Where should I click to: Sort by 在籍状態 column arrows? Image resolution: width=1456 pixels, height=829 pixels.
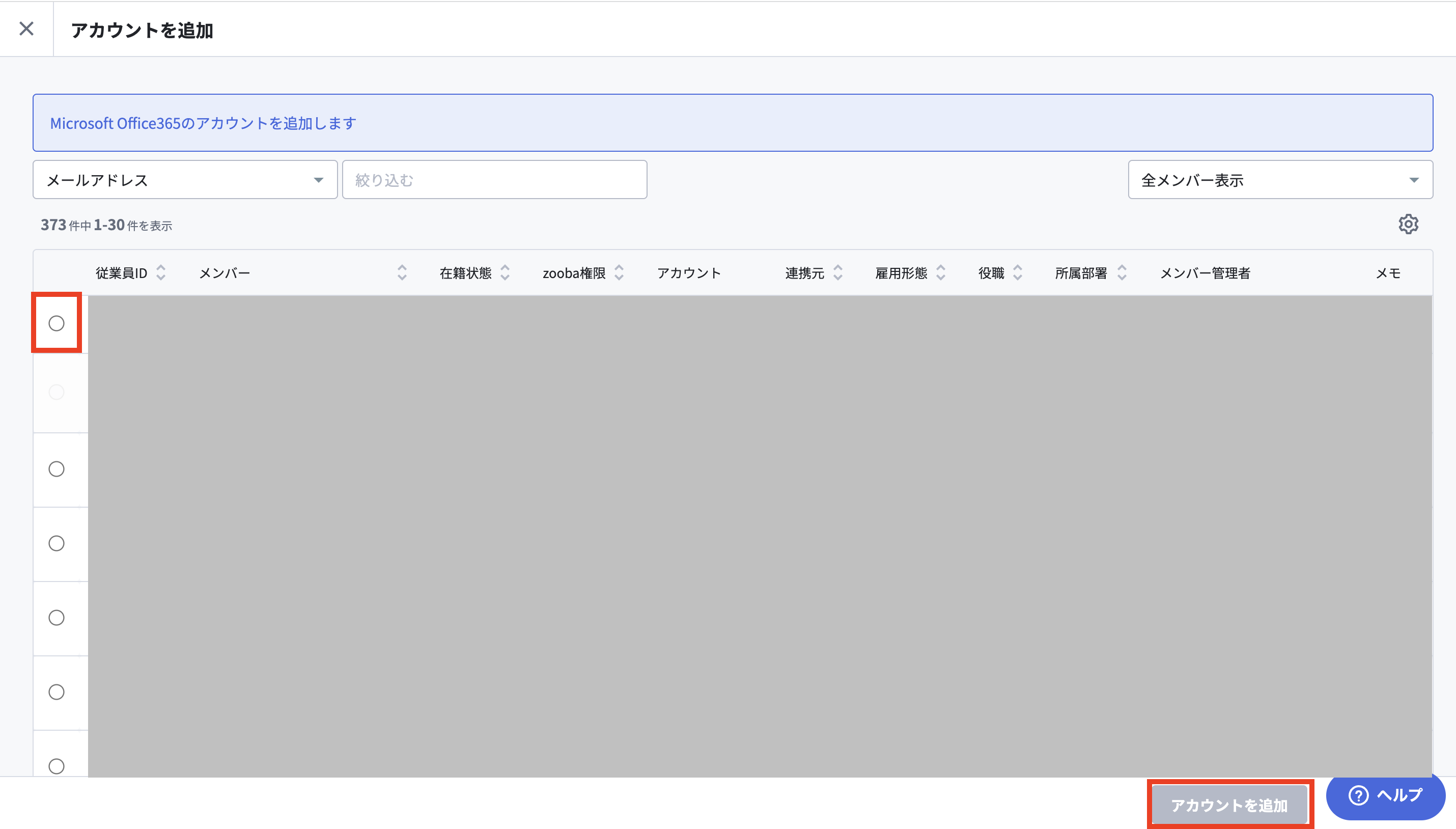click(505, 273)
